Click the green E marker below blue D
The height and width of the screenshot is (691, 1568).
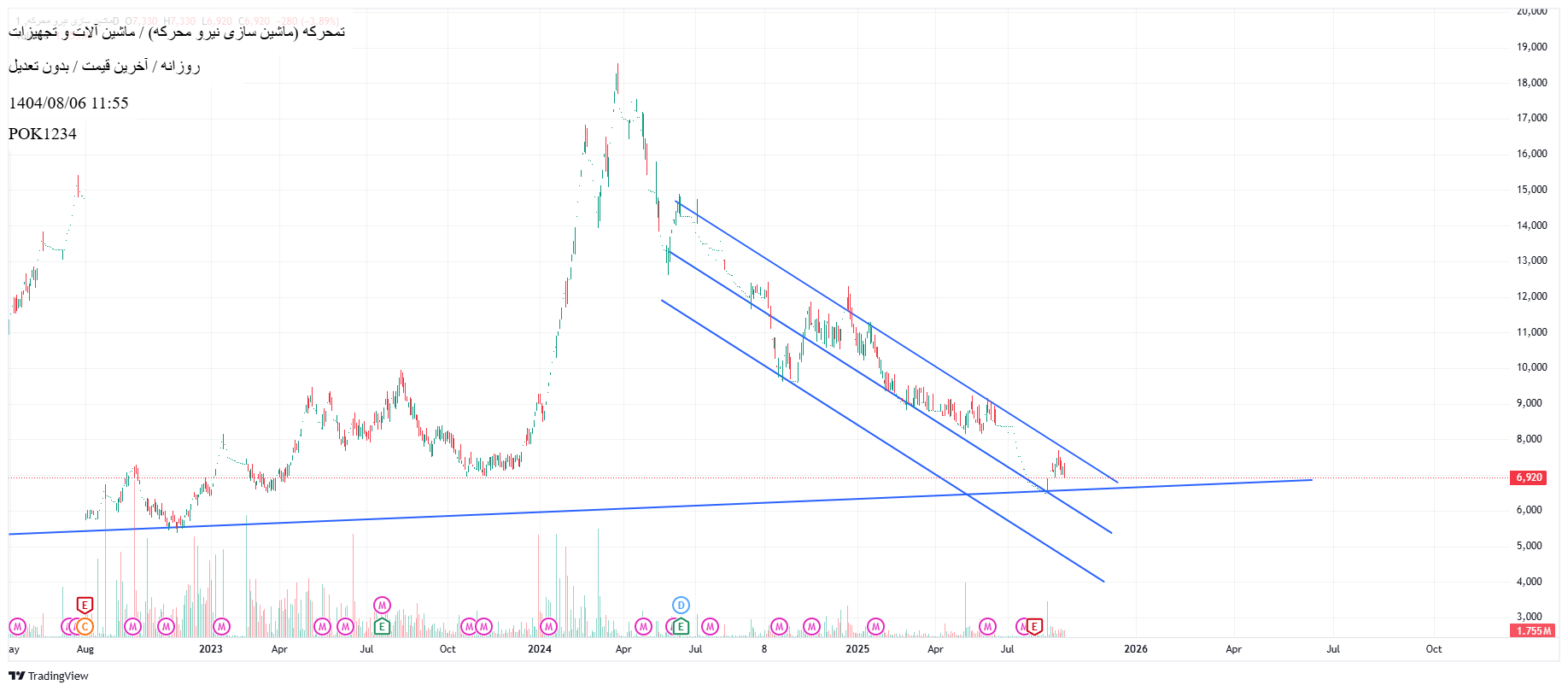(681, 627)
